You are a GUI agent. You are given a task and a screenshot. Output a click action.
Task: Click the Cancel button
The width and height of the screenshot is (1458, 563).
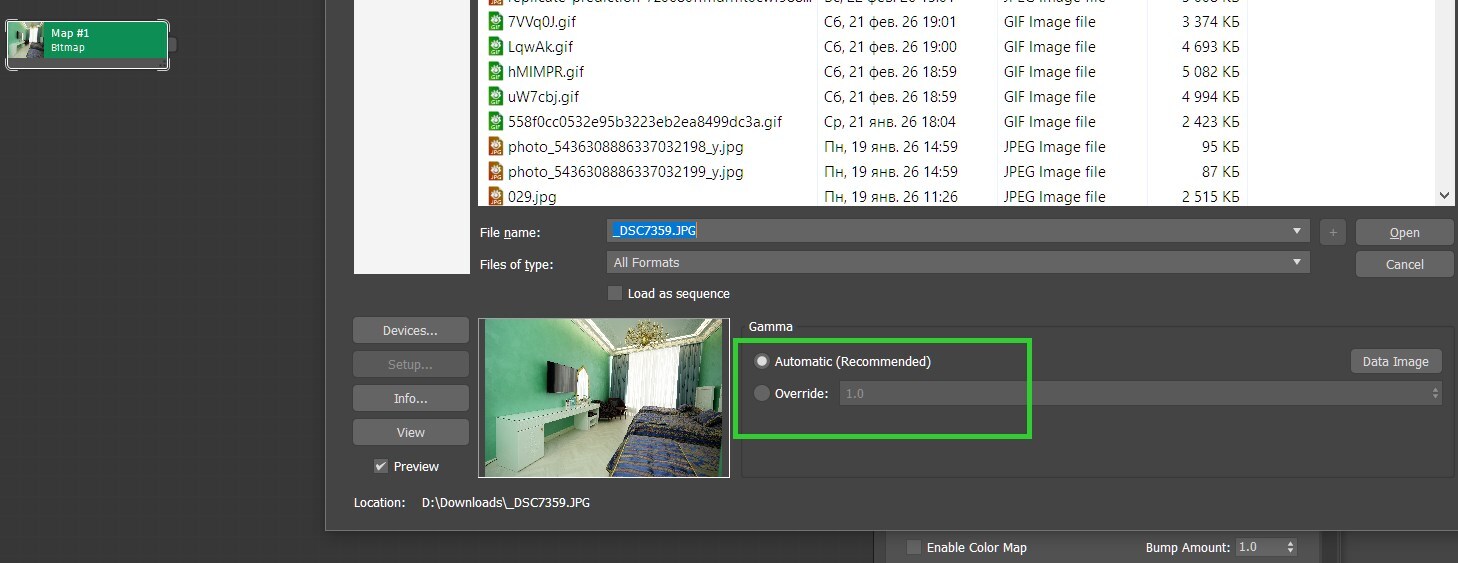(1404, 264)
